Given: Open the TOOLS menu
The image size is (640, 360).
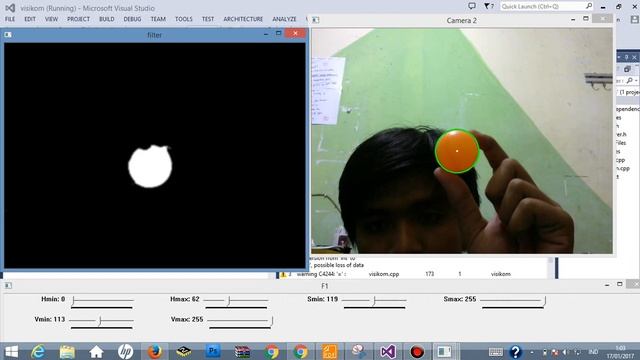Looking at the screenshot, I should [184, 19].
